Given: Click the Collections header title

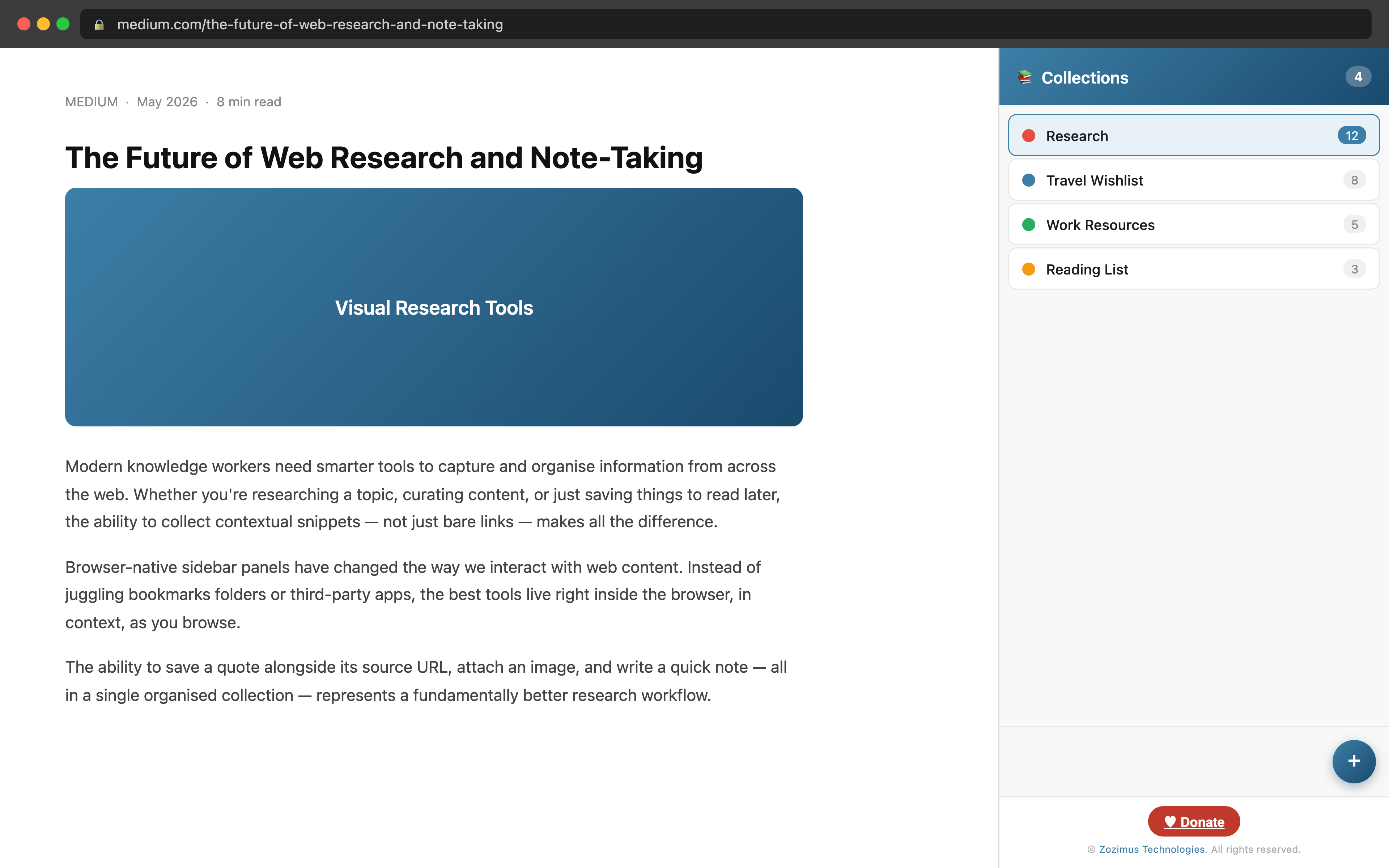Looking at the screenshot, I should tap(1085, 77).
